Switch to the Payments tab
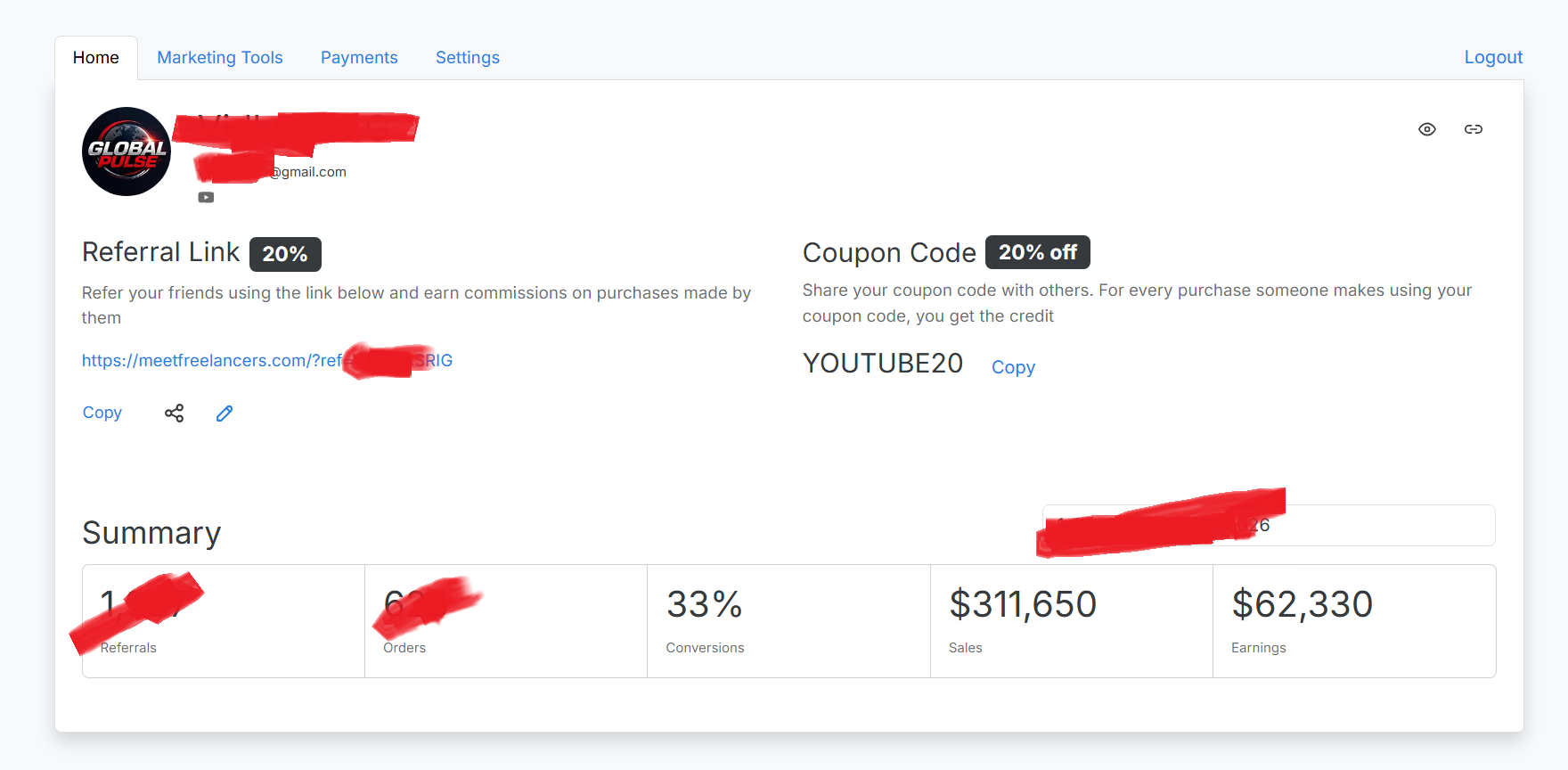The height and width of the screenshot is (770, 1568). point(359,57)
